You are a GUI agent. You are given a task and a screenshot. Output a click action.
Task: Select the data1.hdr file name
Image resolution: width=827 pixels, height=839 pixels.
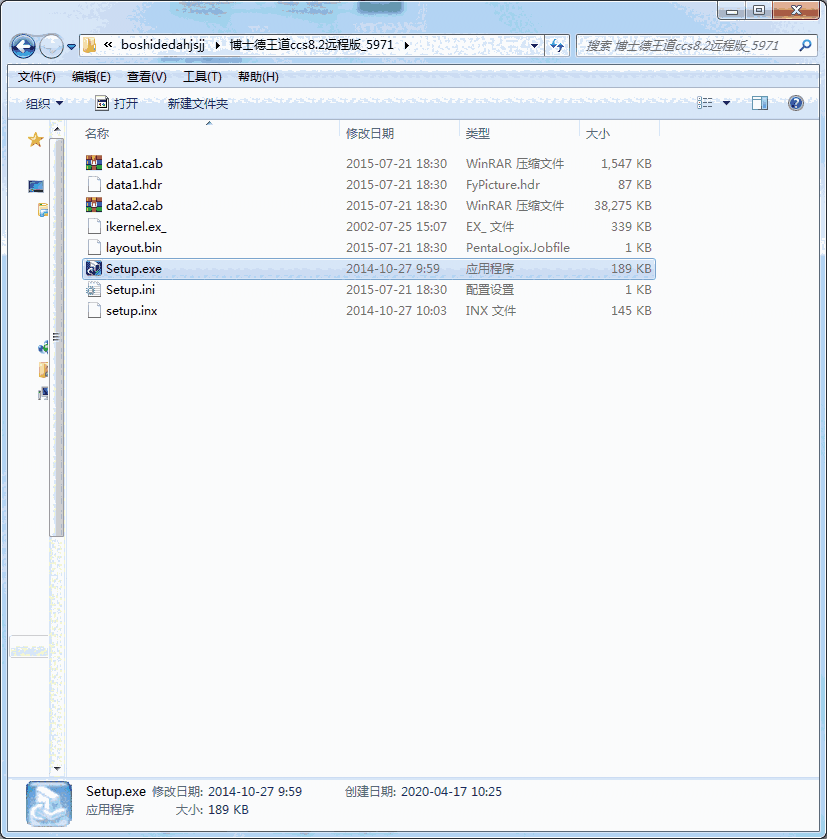click(x=134, y=185)
